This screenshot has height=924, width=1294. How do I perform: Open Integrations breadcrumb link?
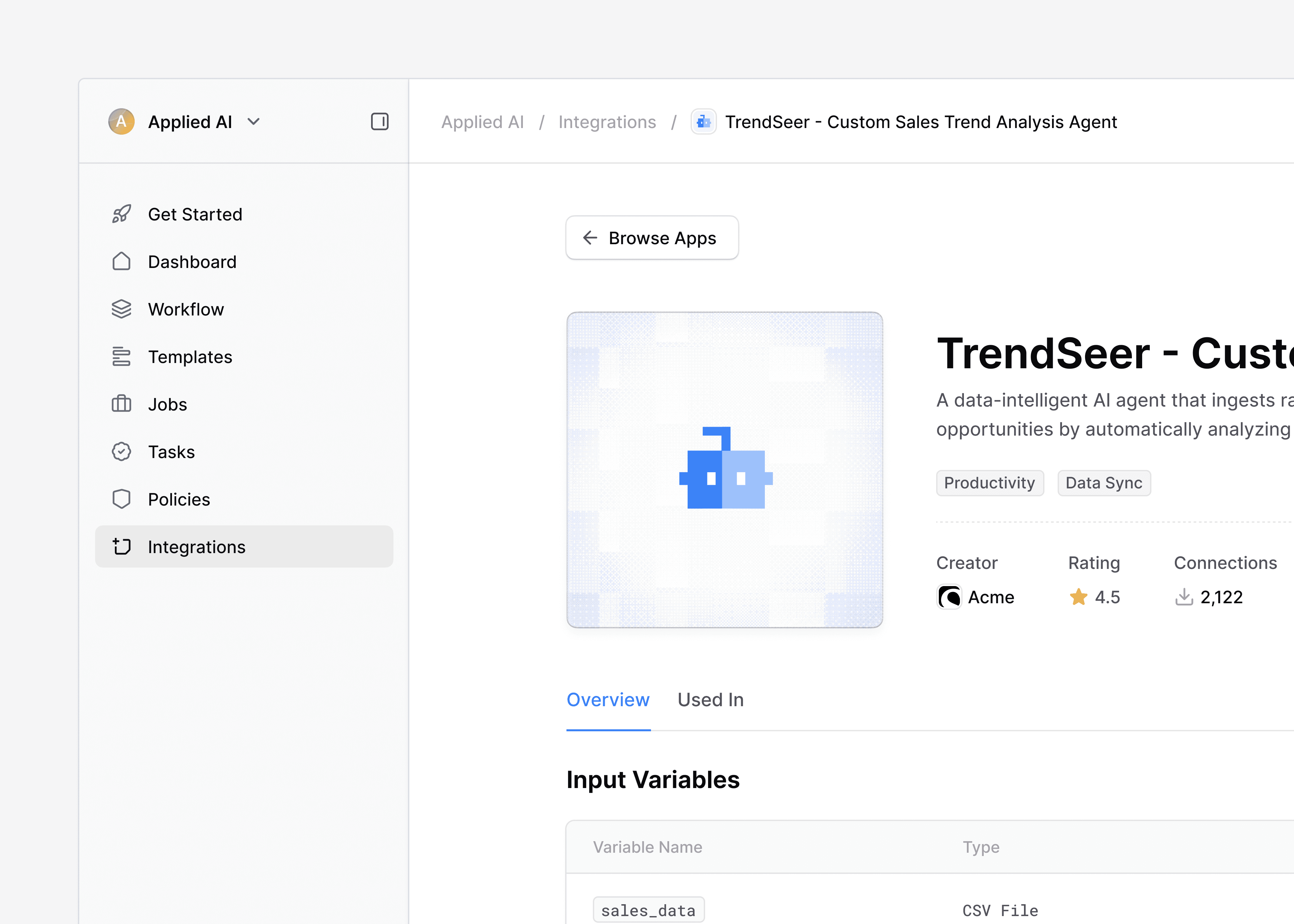click(607, 122)
